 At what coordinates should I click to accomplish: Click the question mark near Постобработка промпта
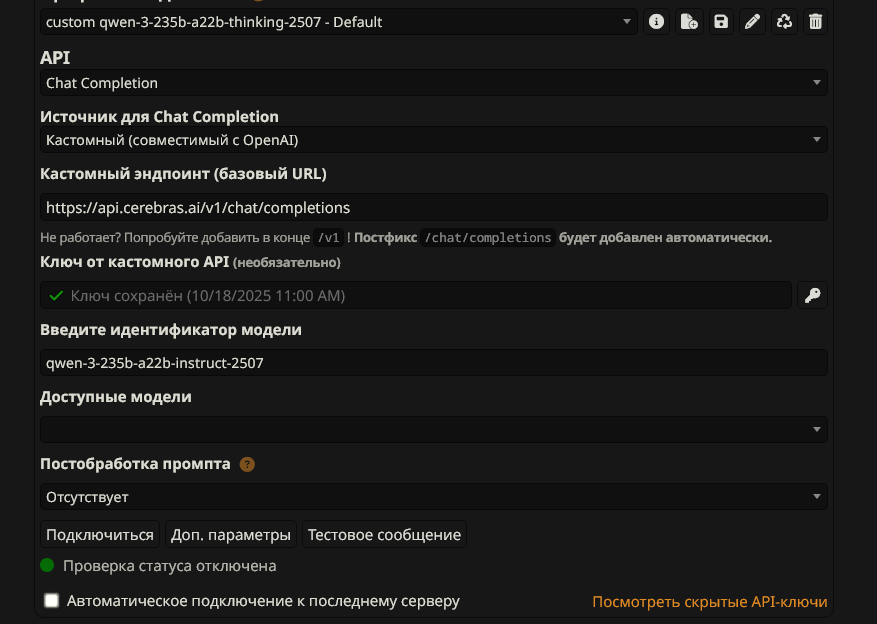pyautogui.click(x=247, y=464)
